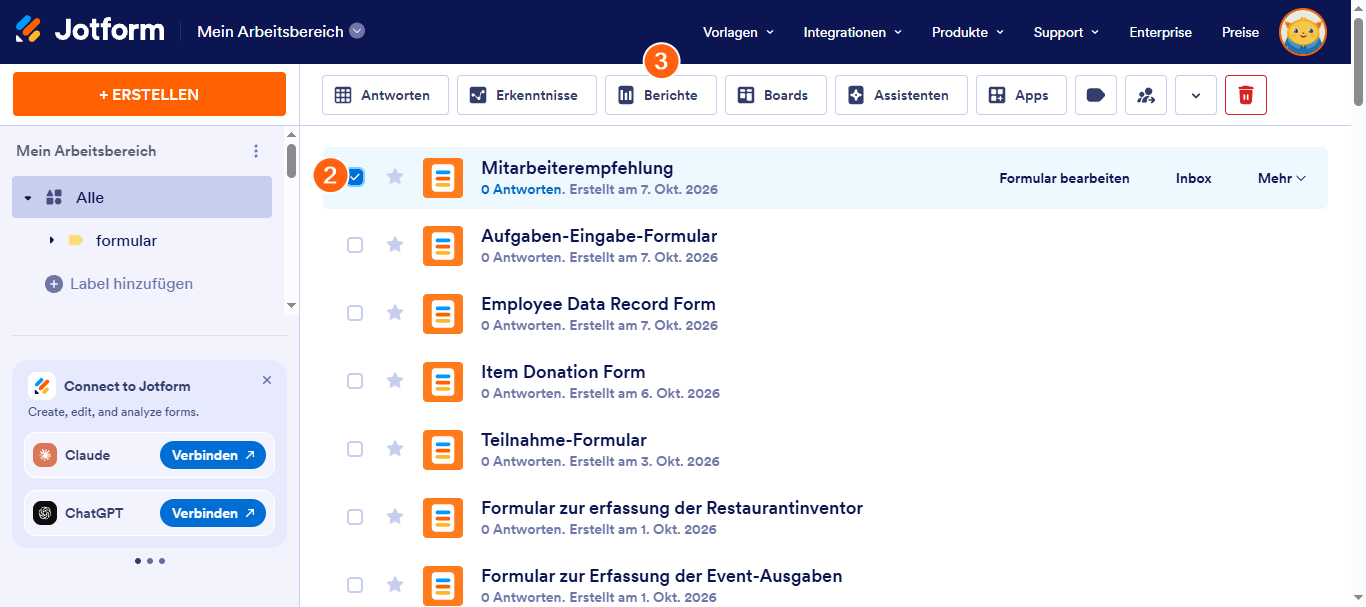Open the Integrationen dropdown menu

852,32
